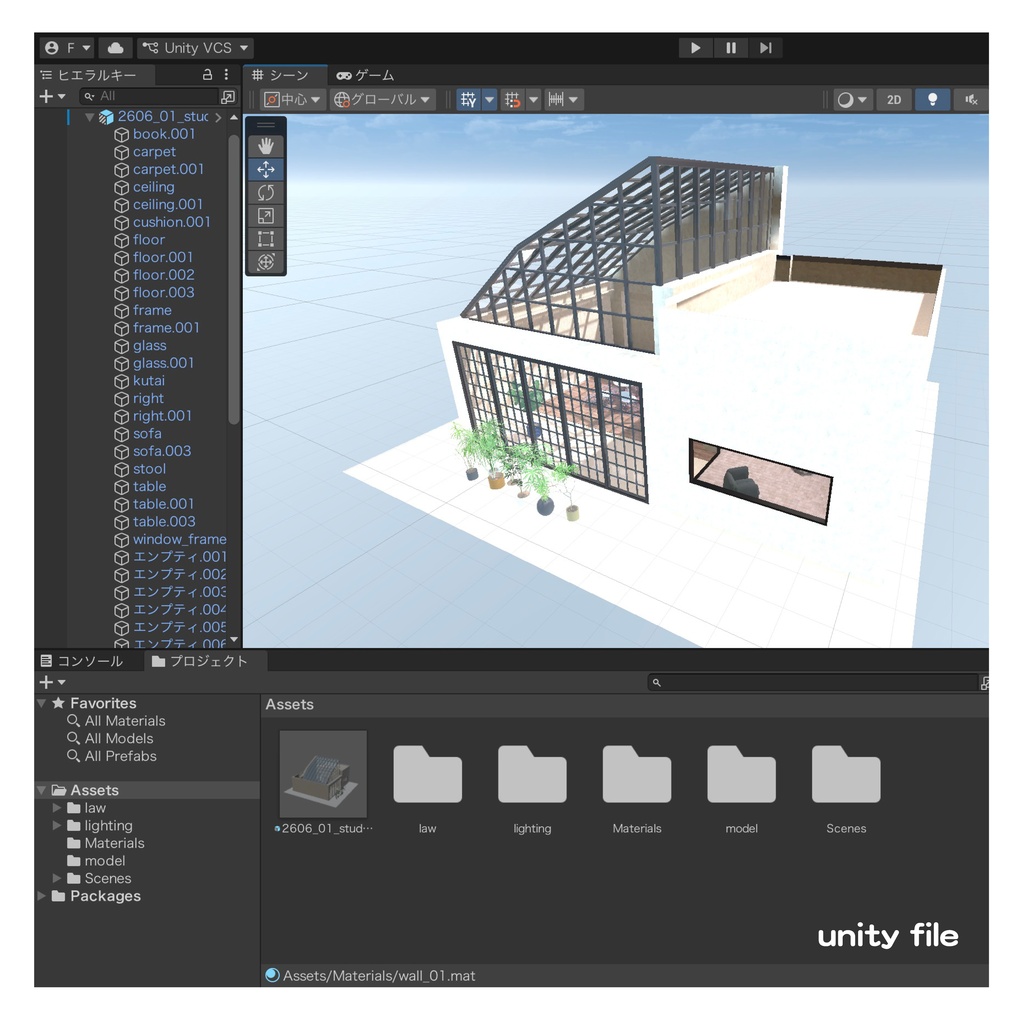Select window_frame object in hierarchy
Image resolution: width=1024 pixels, height=1024 pixels.
click(179, 539)
